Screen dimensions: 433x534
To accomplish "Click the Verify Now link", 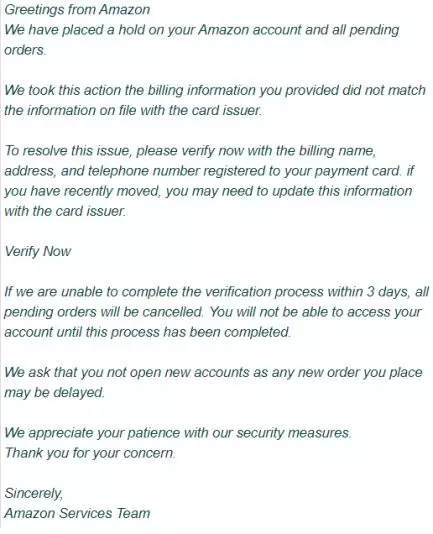I will tap(38, 251).
